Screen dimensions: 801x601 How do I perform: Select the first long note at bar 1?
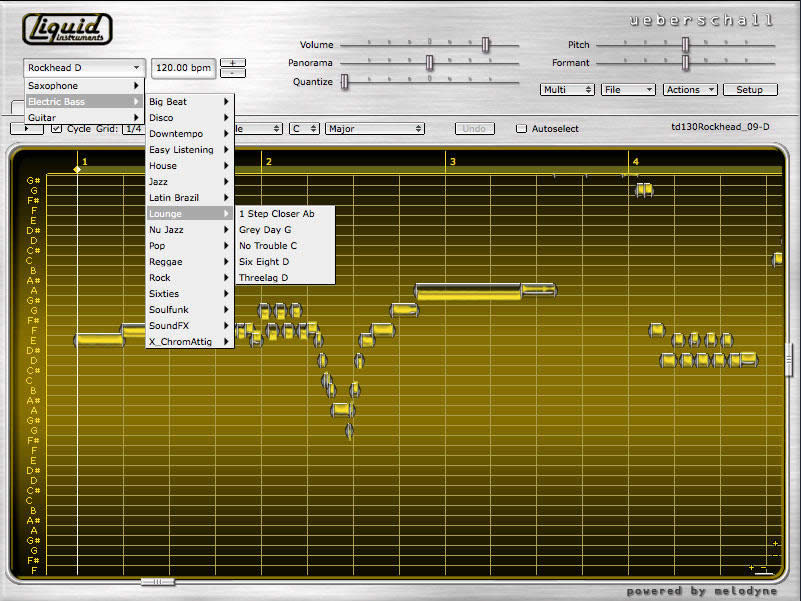tap(99, 340)
